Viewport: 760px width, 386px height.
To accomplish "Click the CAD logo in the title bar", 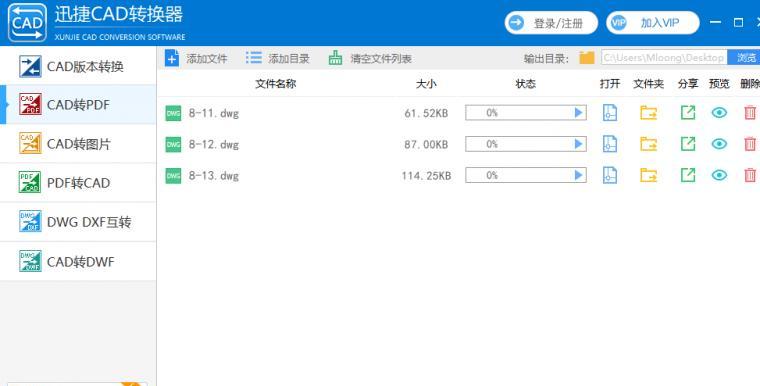I will tap(27, 23).
